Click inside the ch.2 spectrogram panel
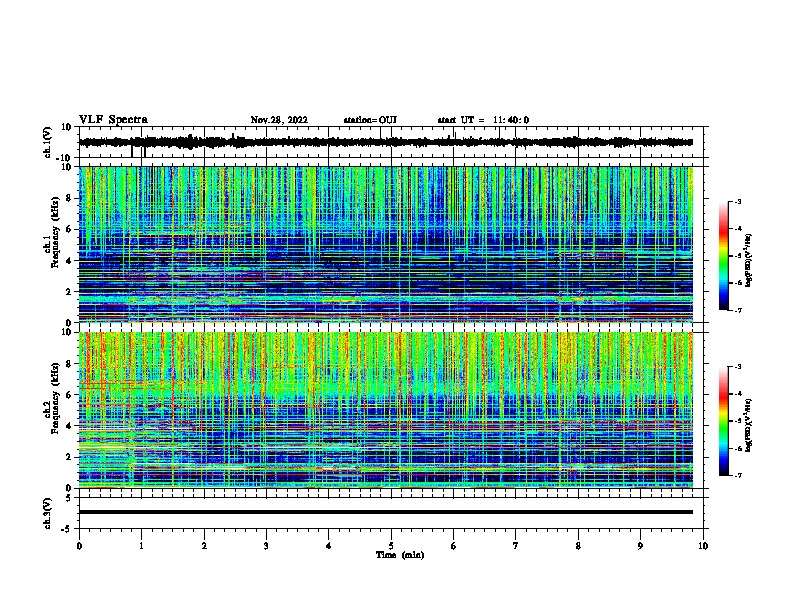Viewport: 792px width, 612px height. point(386,410)
